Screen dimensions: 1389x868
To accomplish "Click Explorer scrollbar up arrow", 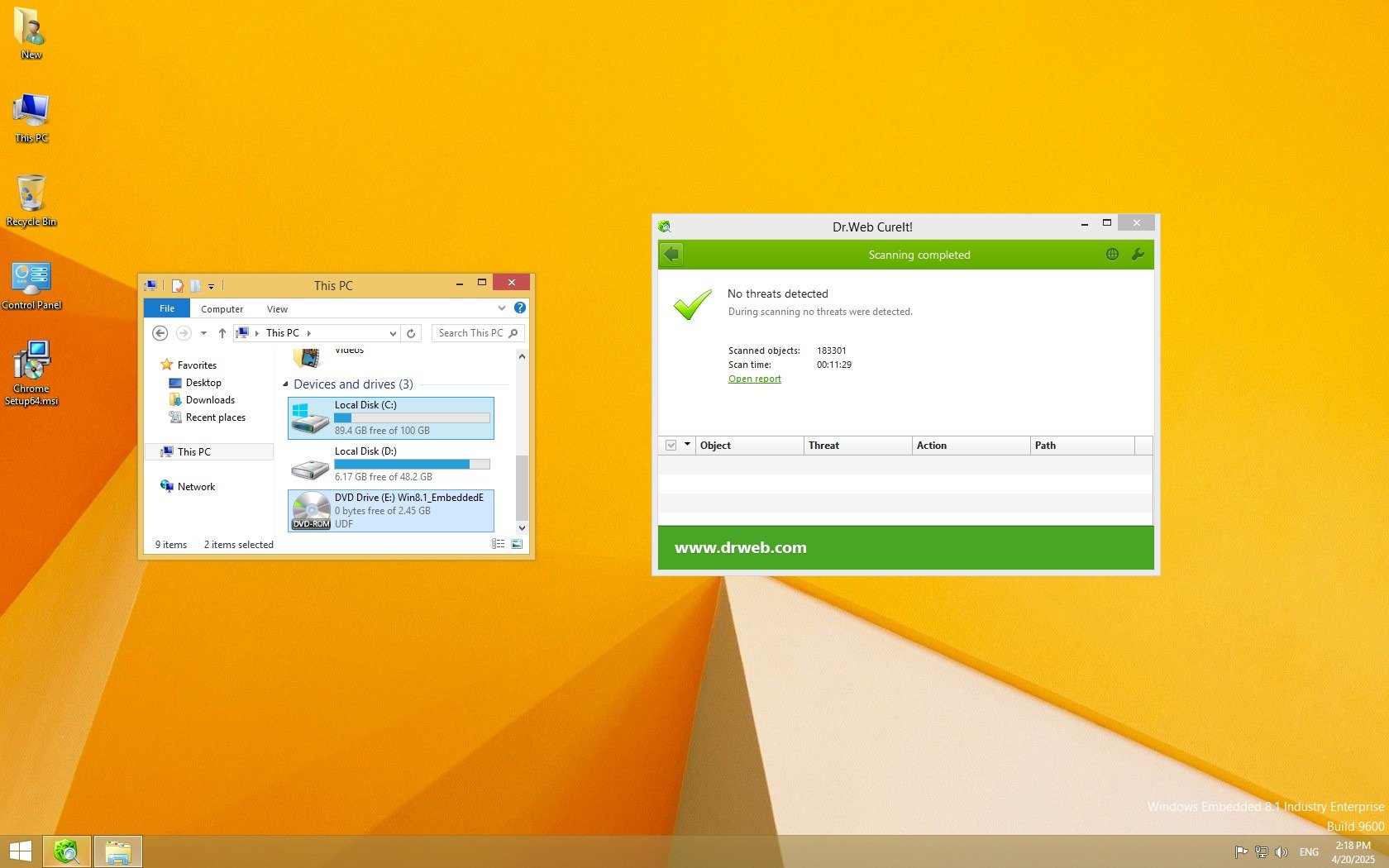I will (x=522, y=356).
